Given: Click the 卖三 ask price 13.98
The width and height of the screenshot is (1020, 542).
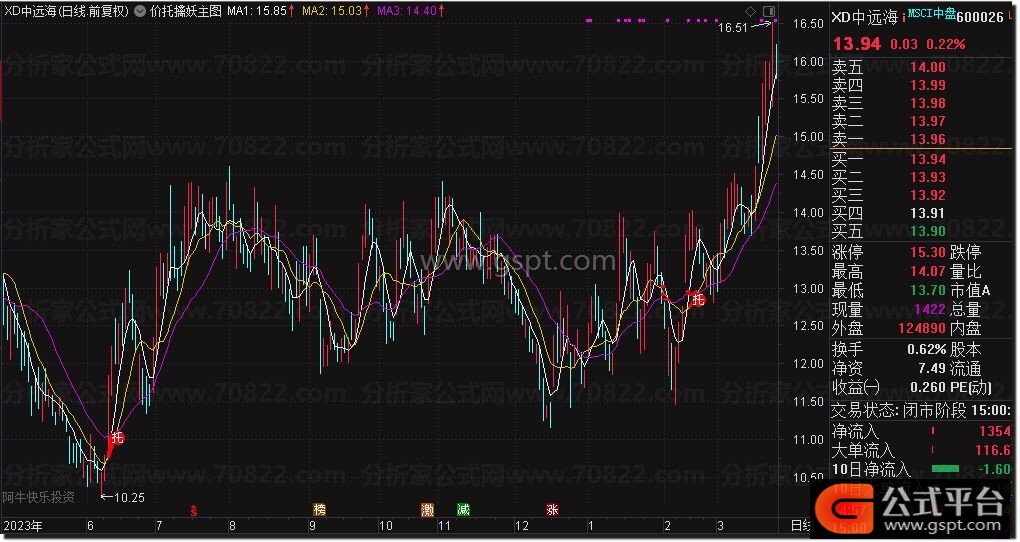Looking at the screenshot, I should (928, 103).
